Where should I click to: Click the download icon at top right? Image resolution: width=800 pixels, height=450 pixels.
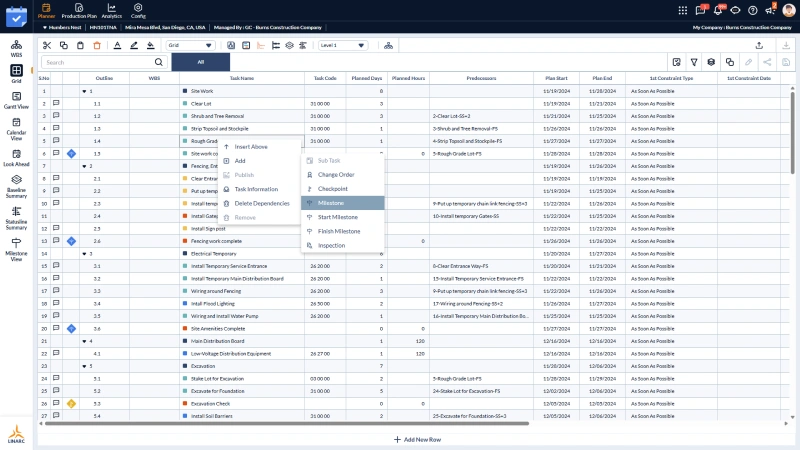786,45
